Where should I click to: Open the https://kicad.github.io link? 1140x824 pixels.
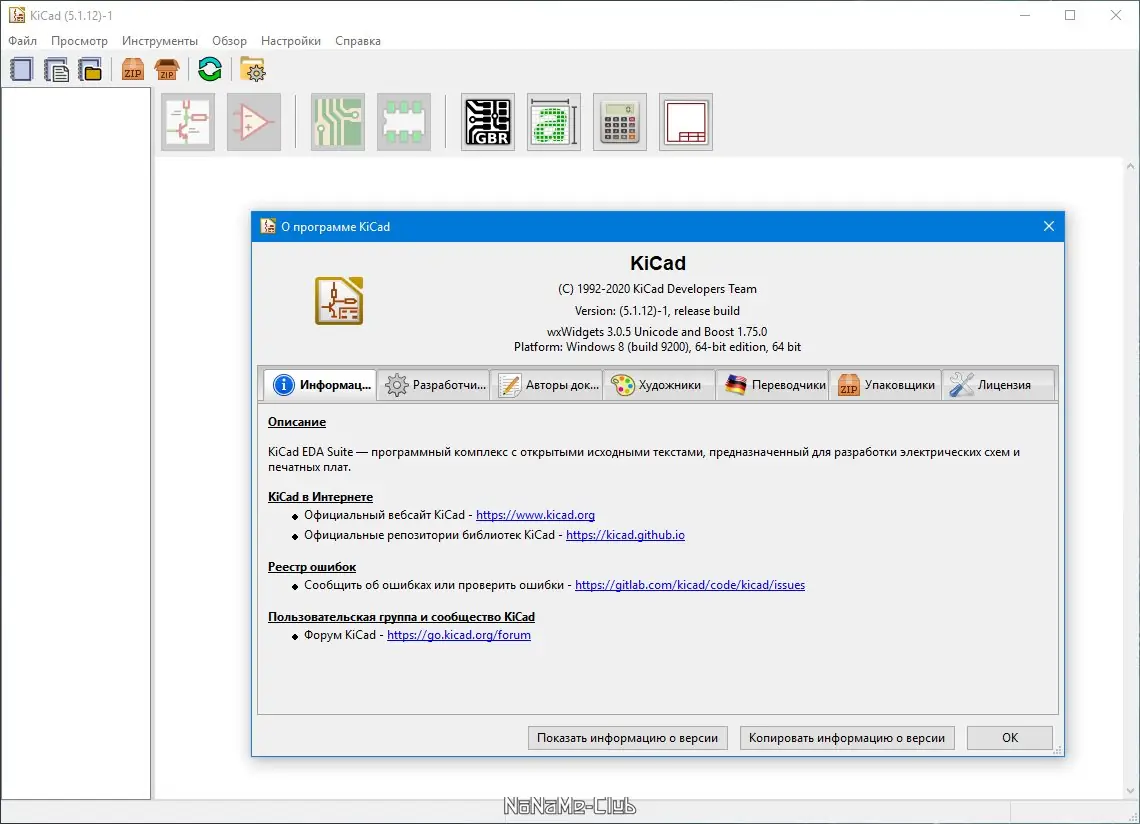(625, 535)
